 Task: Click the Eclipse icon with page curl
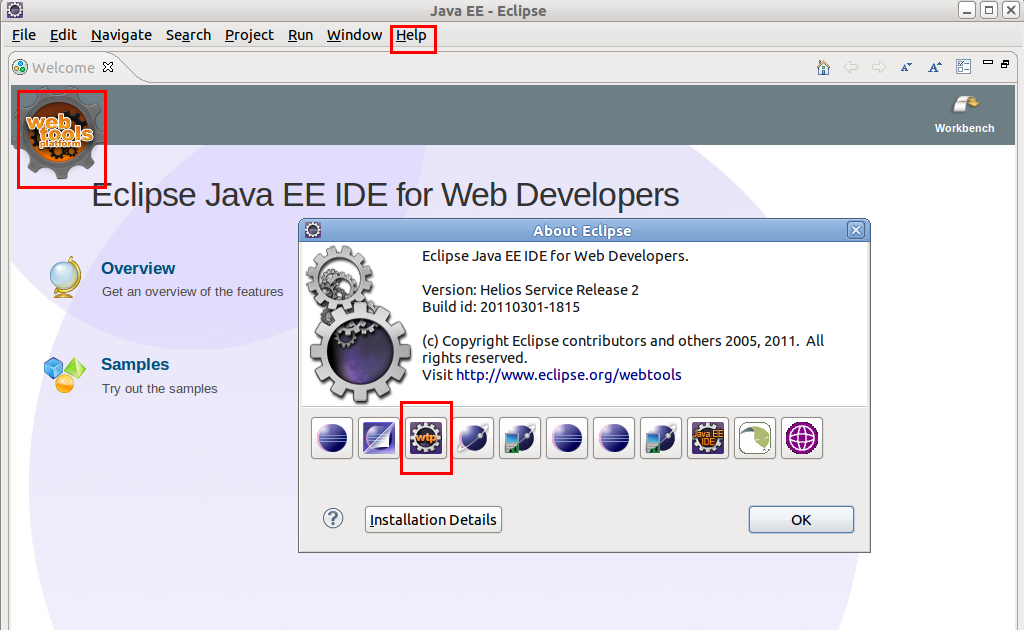coord(379,438)
